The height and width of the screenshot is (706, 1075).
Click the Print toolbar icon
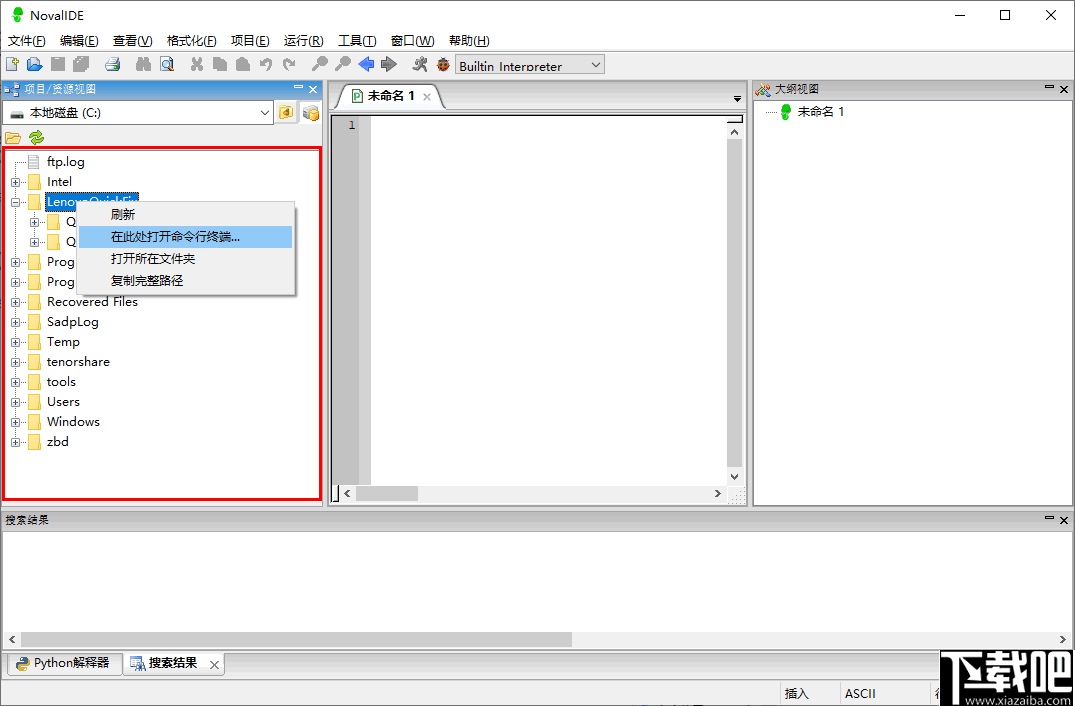111,64
